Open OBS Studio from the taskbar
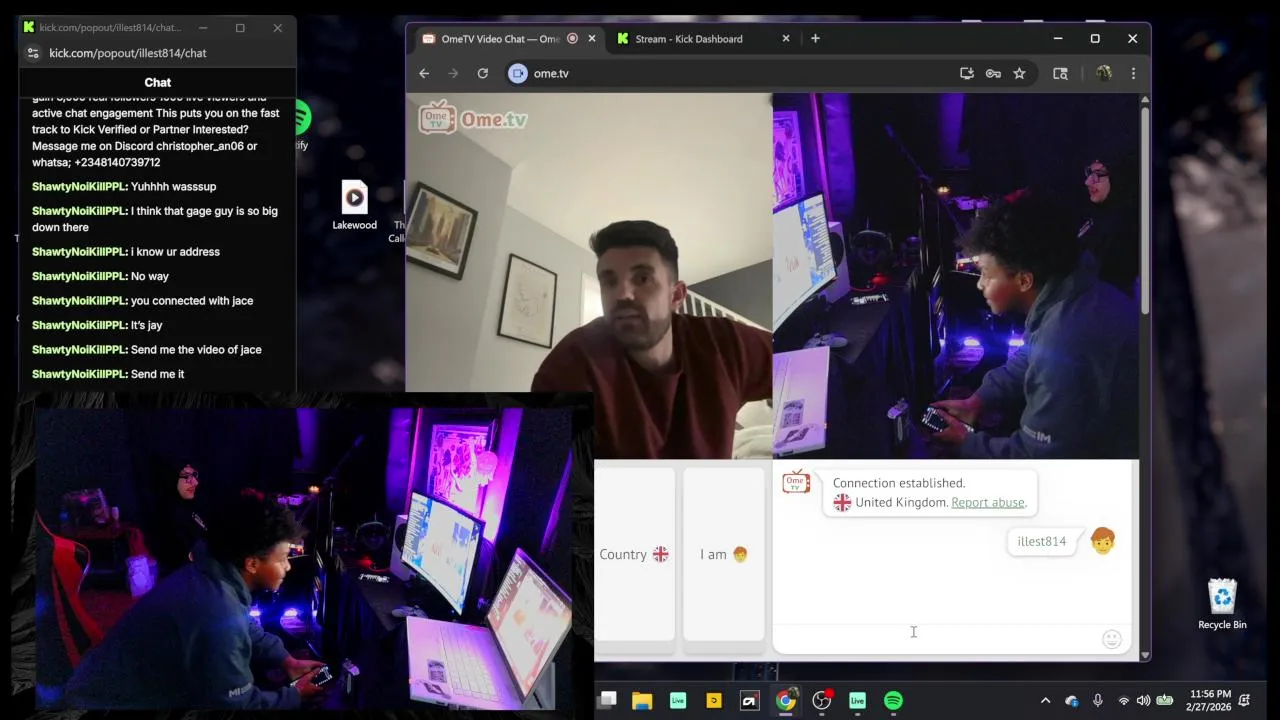 coord(822,701)
